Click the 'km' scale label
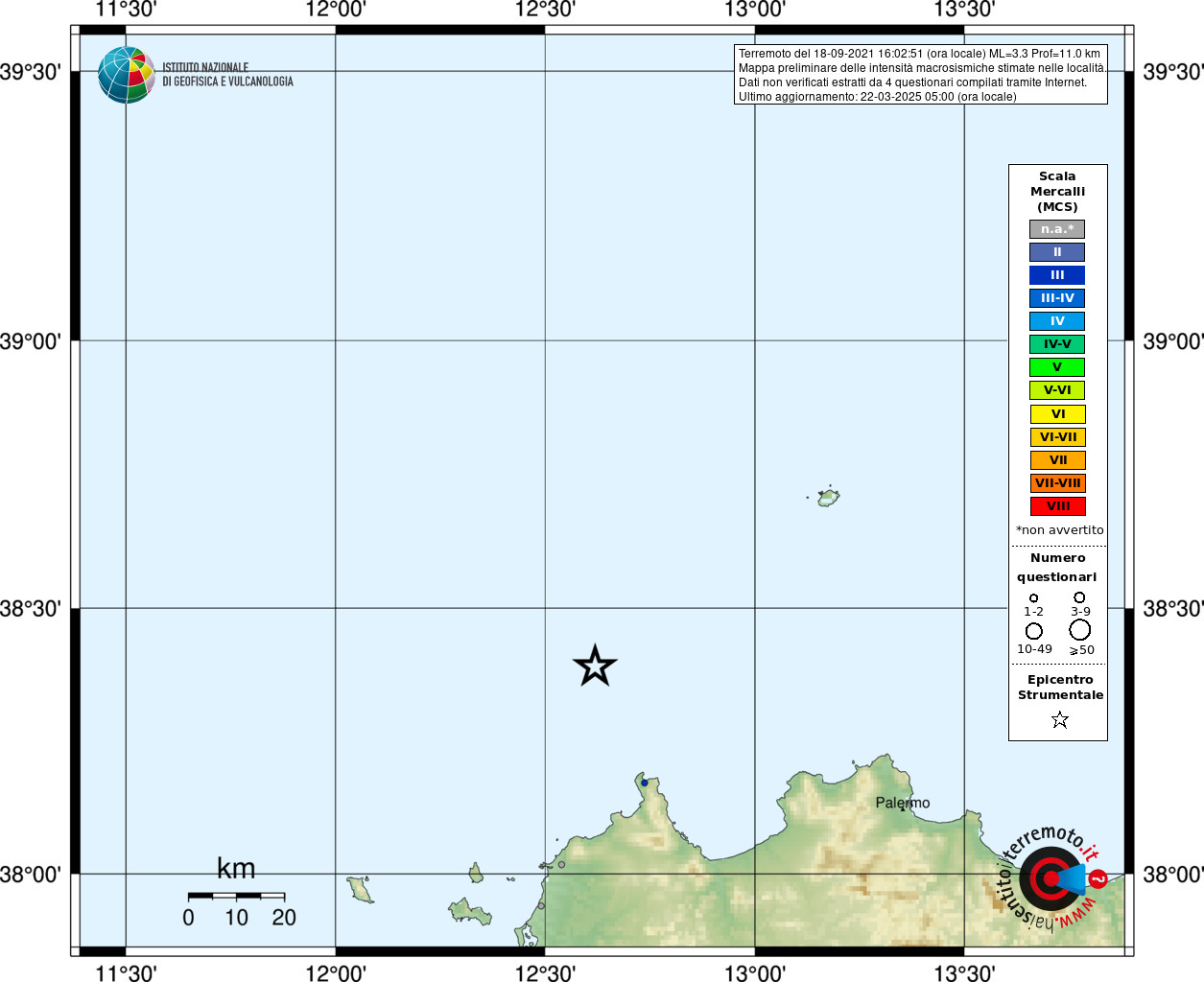 coord(236,869)
